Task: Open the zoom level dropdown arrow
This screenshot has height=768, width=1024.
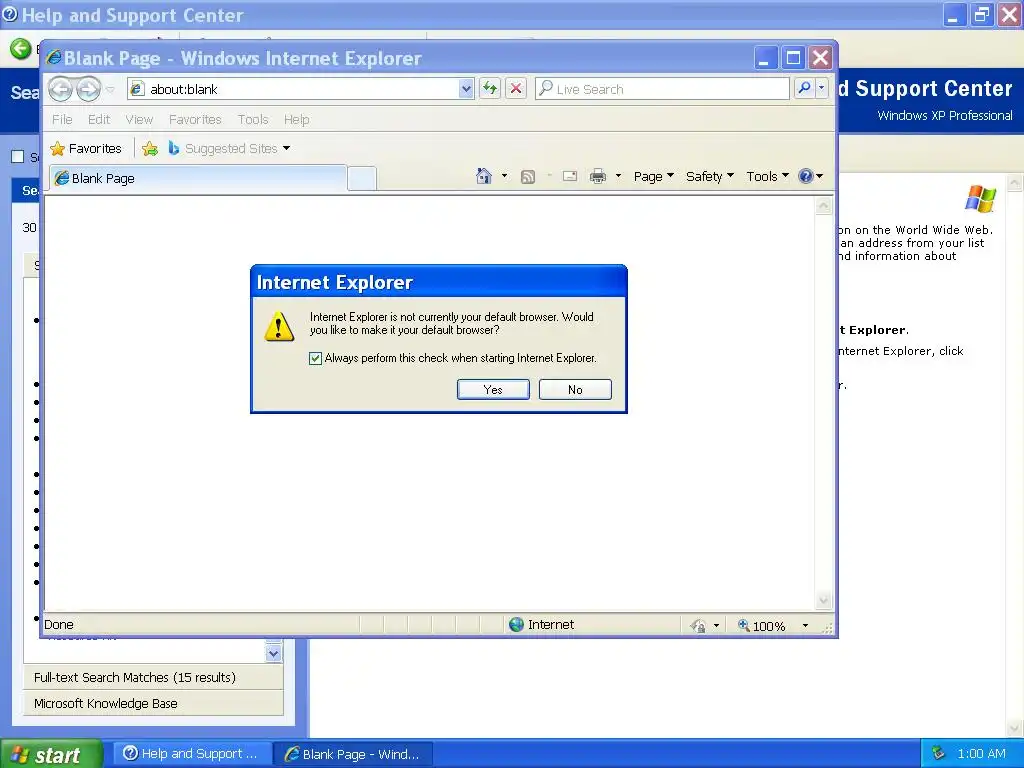Action: tap(805, 626)
